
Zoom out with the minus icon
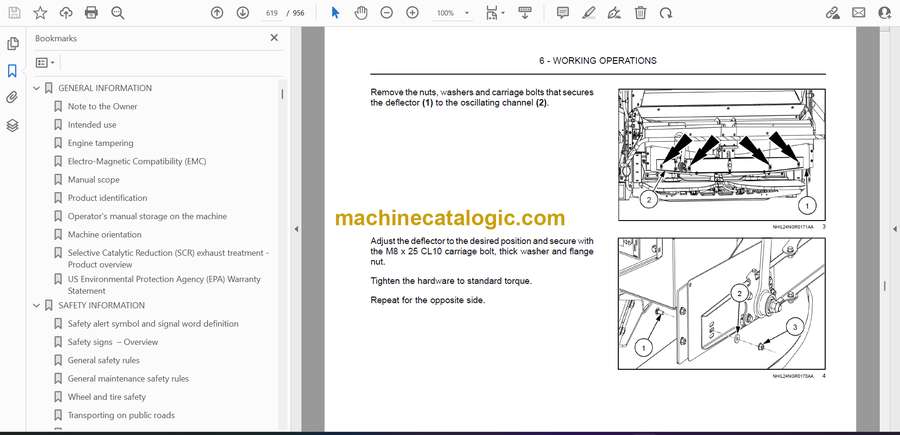click(x=387, y=13)
